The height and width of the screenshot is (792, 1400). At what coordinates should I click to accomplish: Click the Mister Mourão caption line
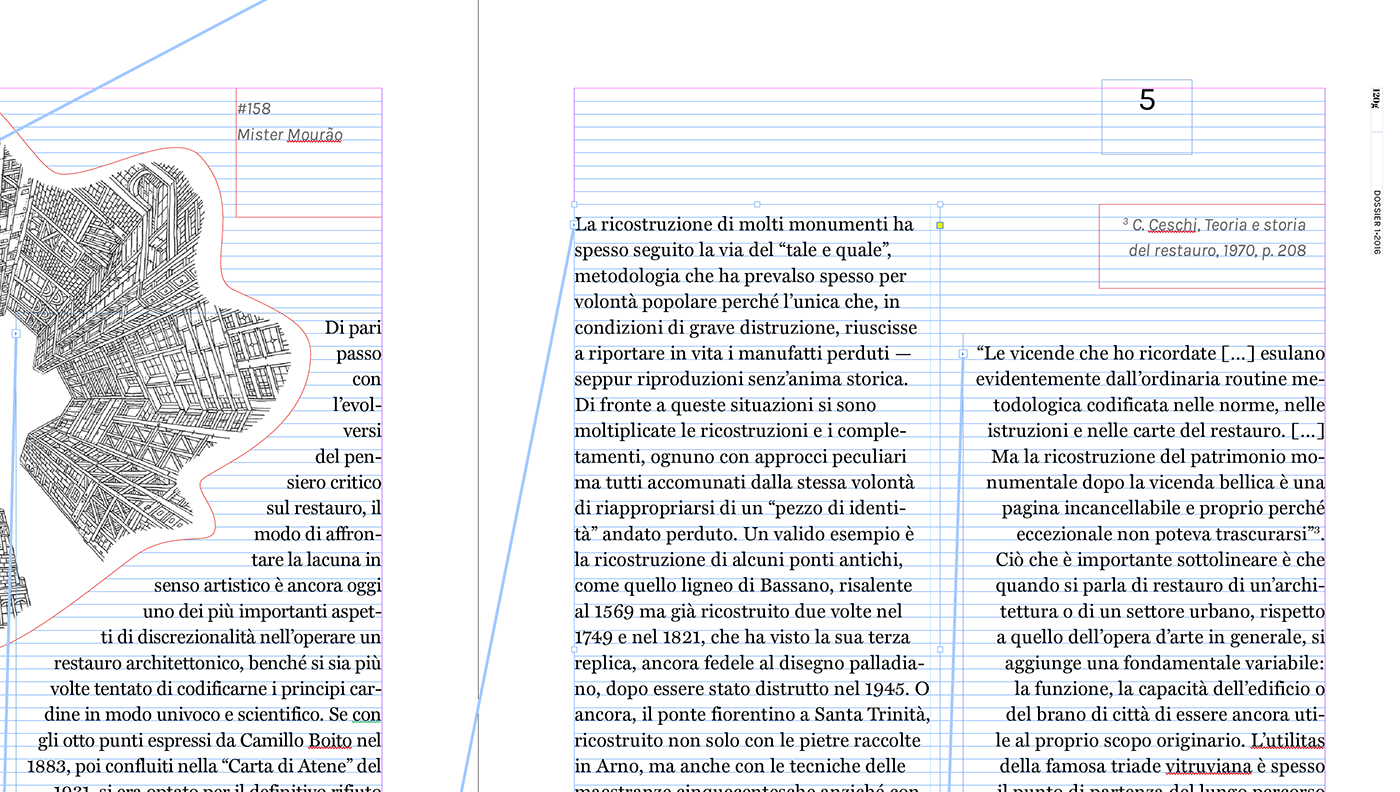290,134
